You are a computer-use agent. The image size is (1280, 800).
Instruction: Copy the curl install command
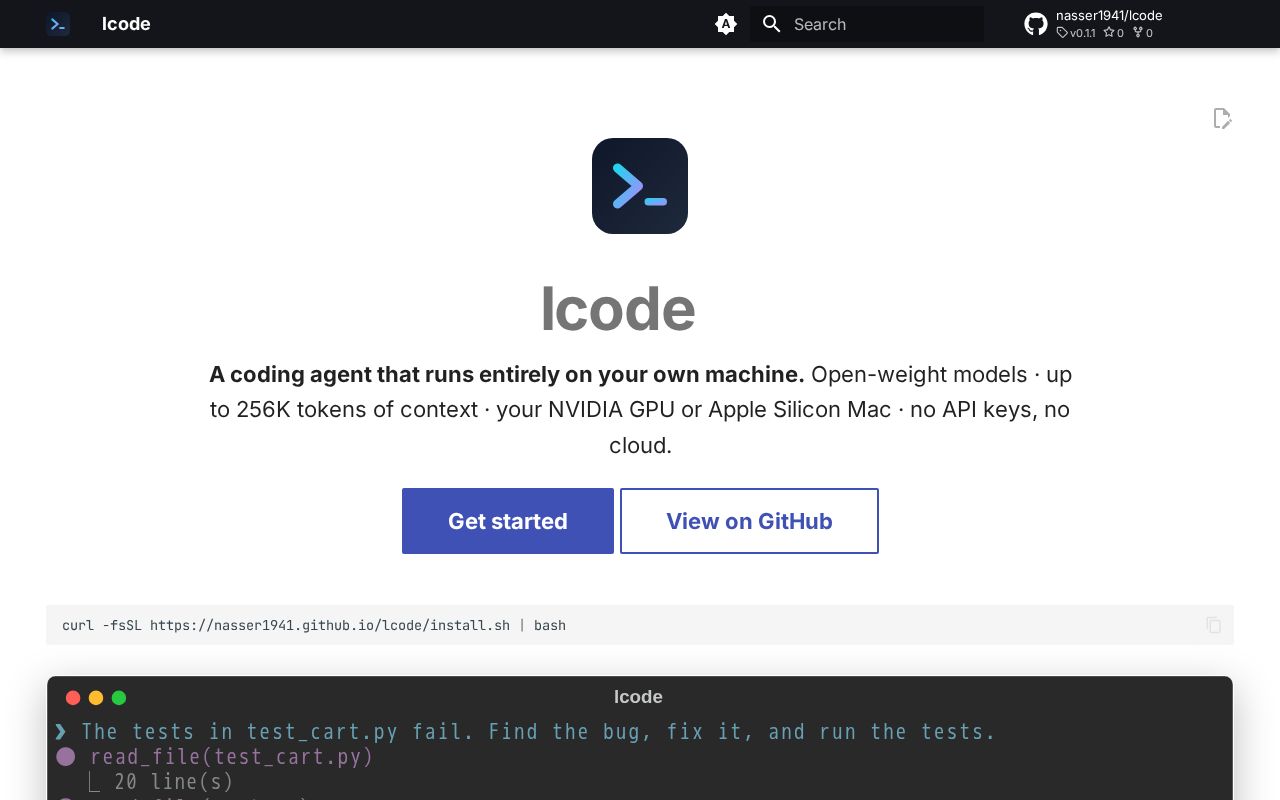tap(1214, 625)
